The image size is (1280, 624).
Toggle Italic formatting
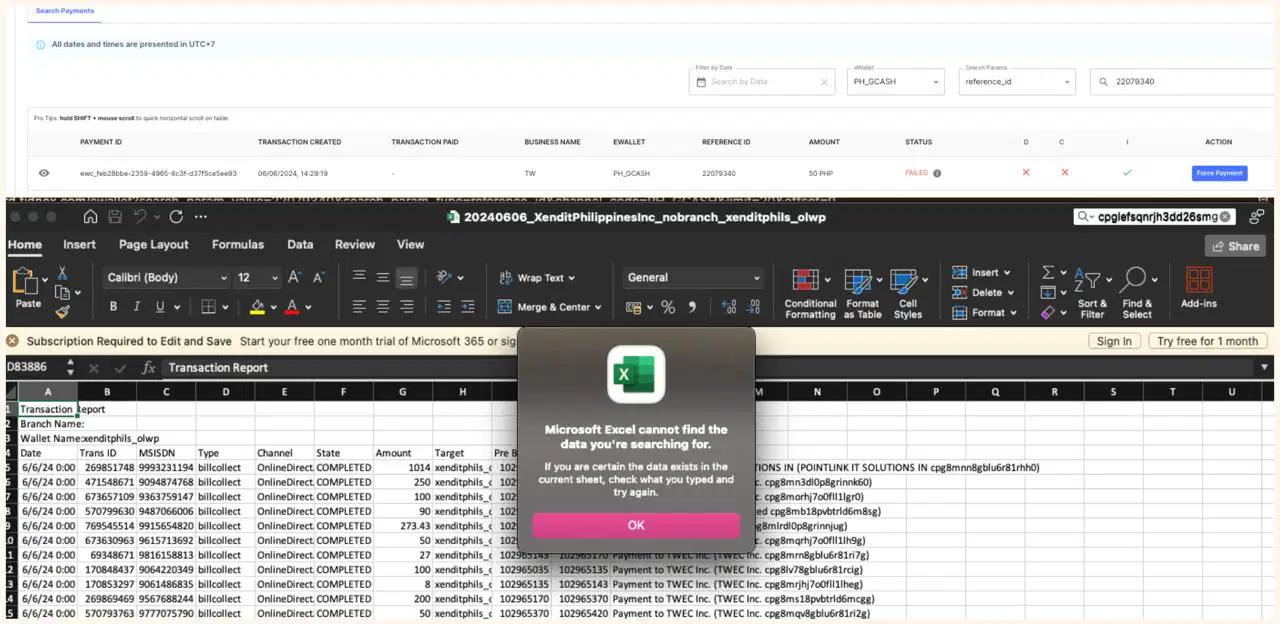137,307
